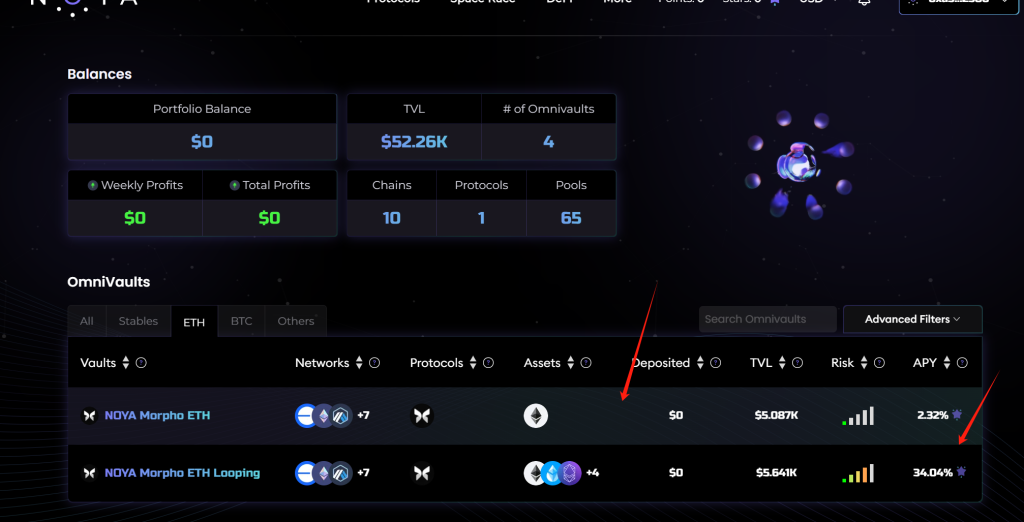The image size is (1024, 522).
Task: Open help icon beside Deposited header
Action: [716, 363]
